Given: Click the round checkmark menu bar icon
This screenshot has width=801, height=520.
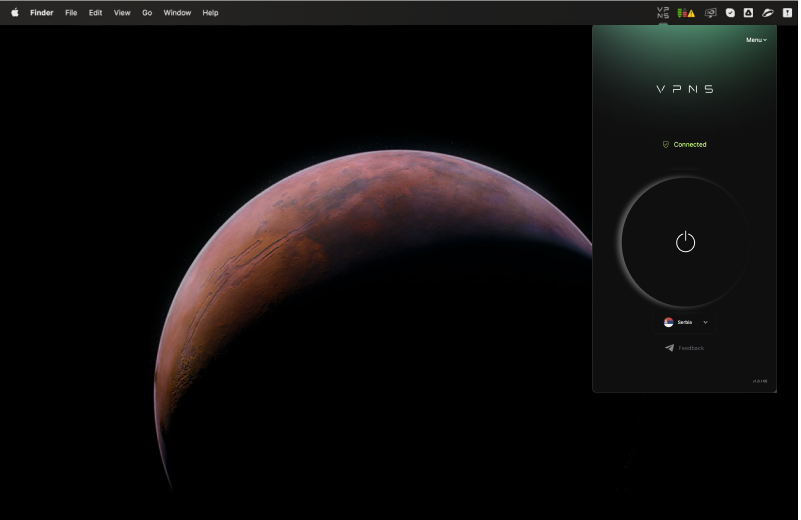Looking at the screenshot, I should [730, 13].
